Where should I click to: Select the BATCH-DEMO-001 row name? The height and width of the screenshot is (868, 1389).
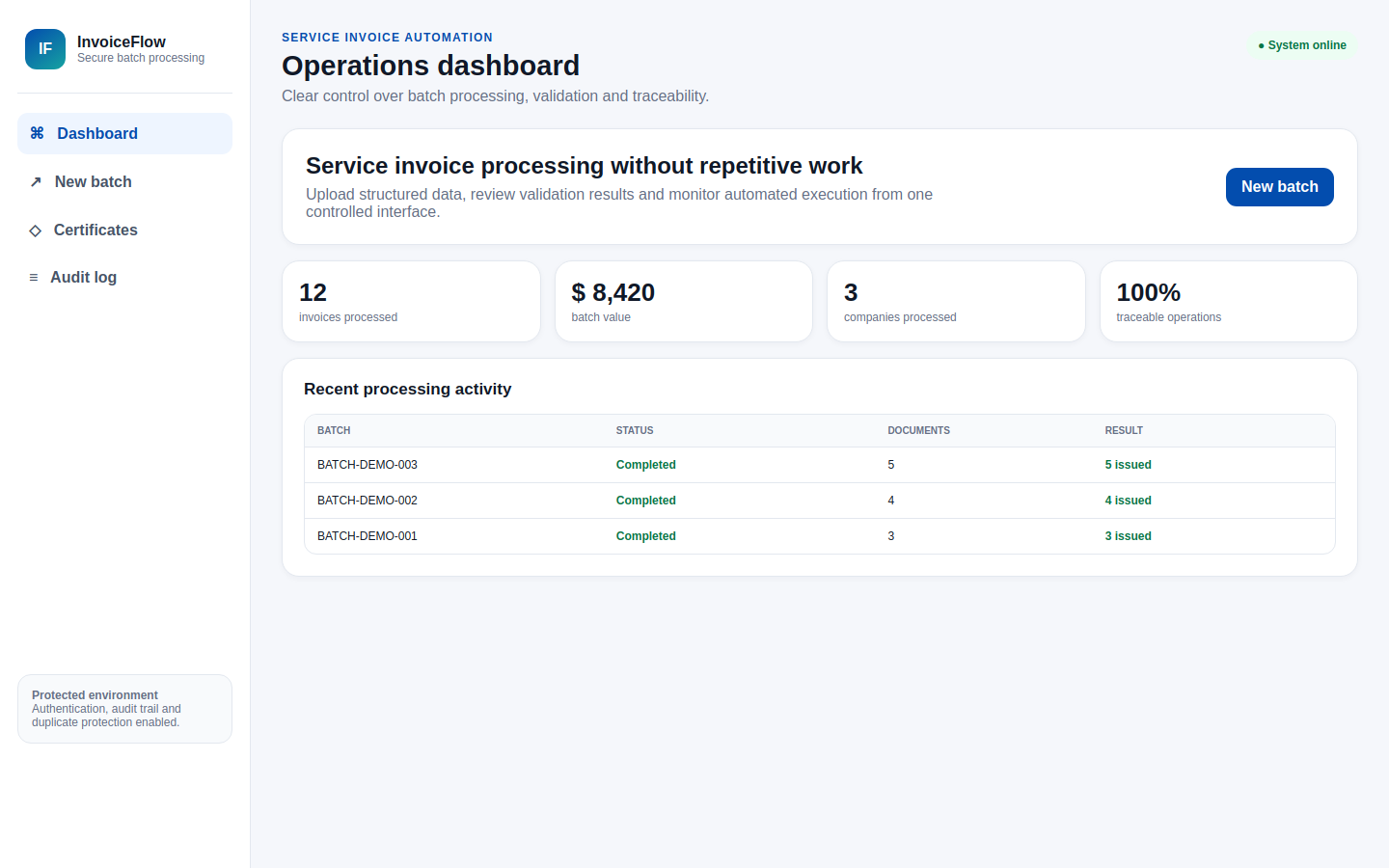click(x=368, y=536)
